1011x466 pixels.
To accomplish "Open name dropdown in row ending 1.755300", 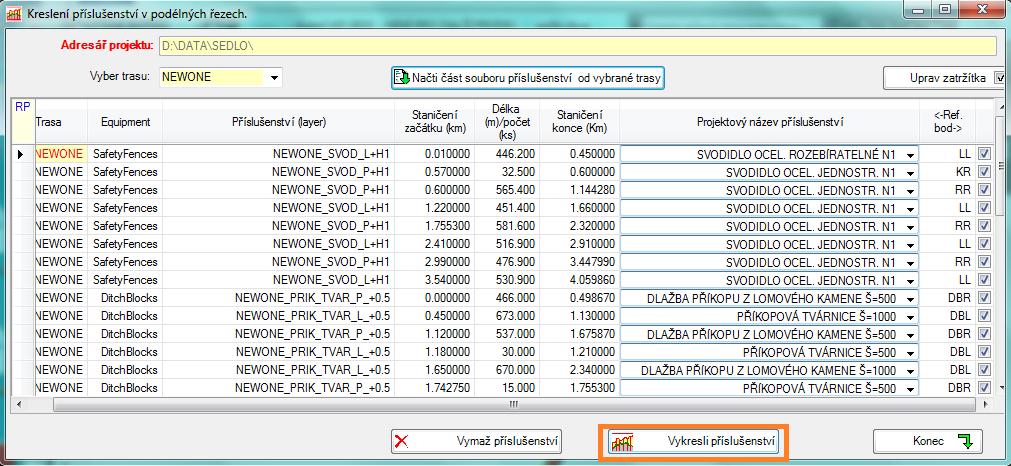I will tap(910, 389).
